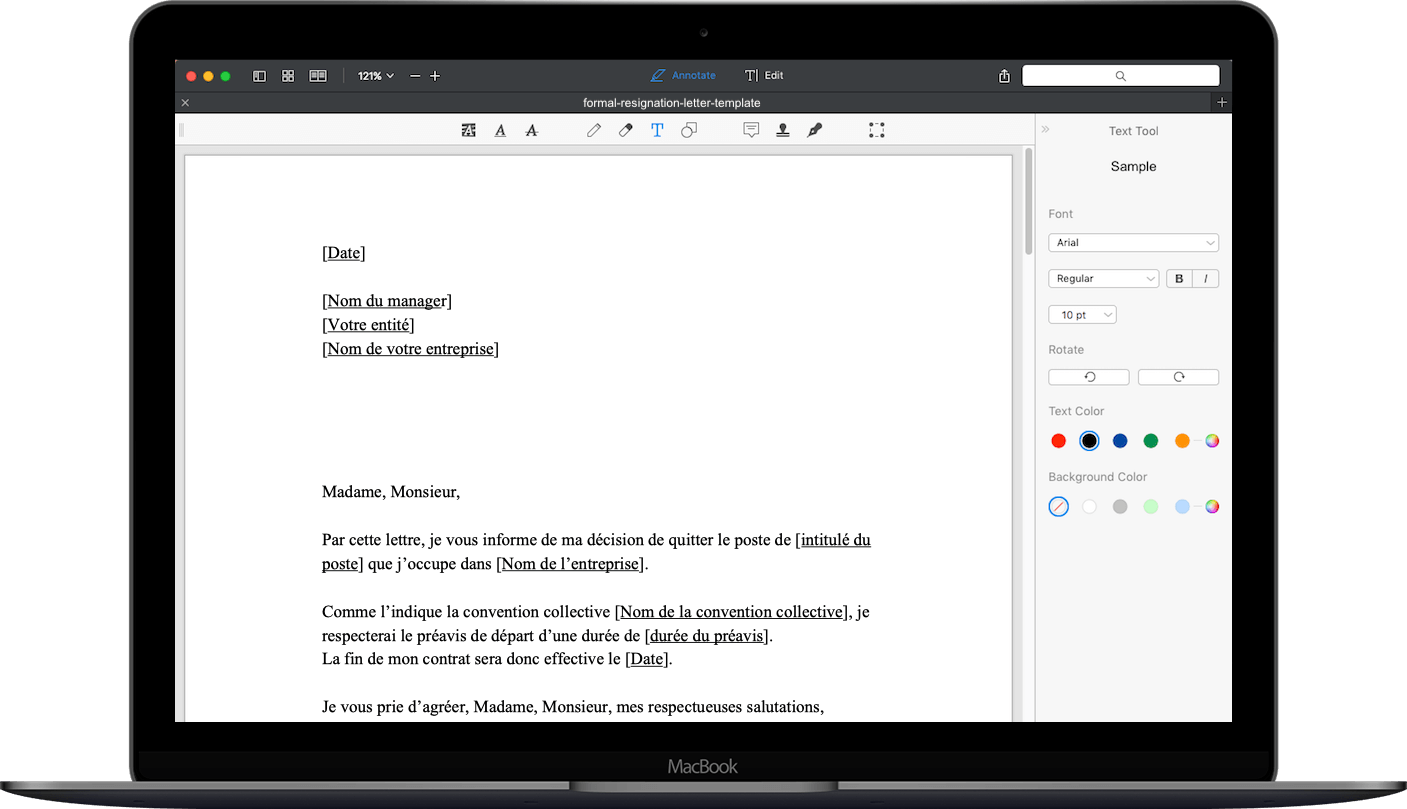Collapse the Text Tool side panel
Image resolution: width=1407 pixels, height=809 pixels.
click(x=1046, y=130)
